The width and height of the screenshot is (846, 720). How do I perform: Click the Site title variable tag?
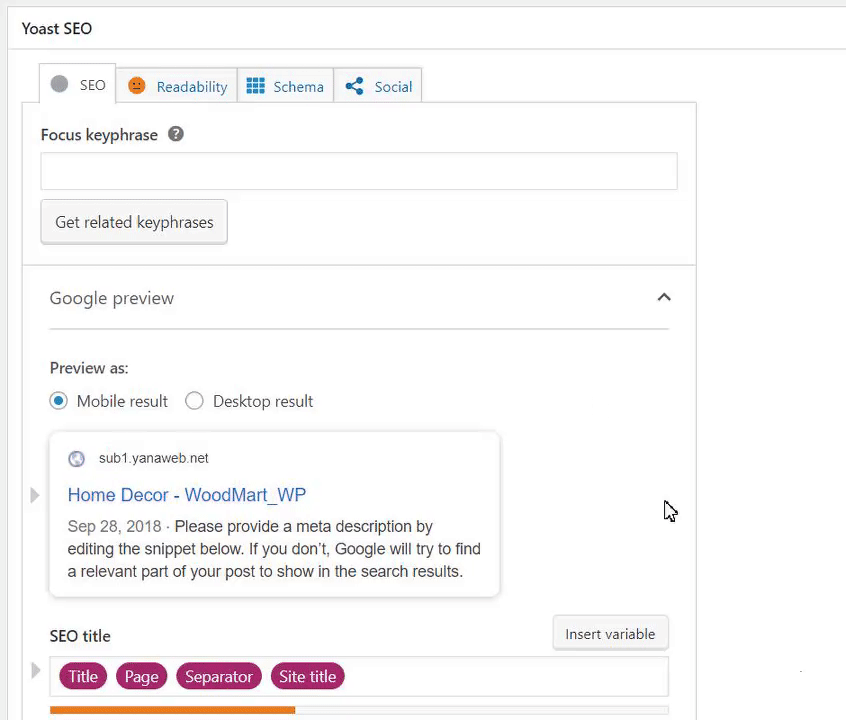(x=308, y=676)
